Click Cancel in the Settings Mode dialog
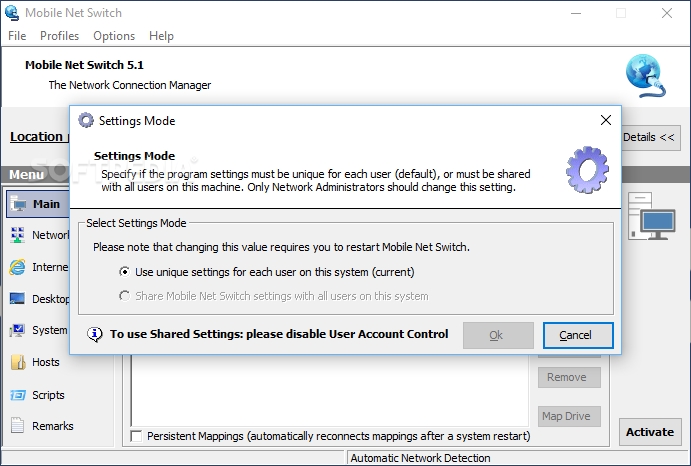This screenshot has height=466, width=691. pyautogui.click(x=578, y=335)
